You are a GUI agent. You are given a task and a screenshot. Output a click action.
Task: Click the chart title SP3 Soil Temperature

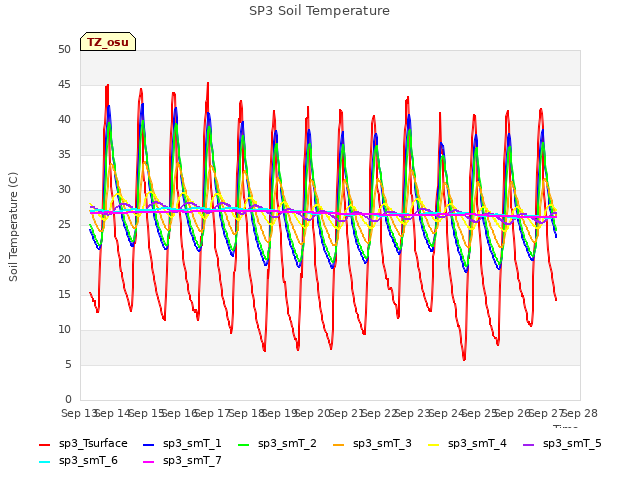[319, 11]
